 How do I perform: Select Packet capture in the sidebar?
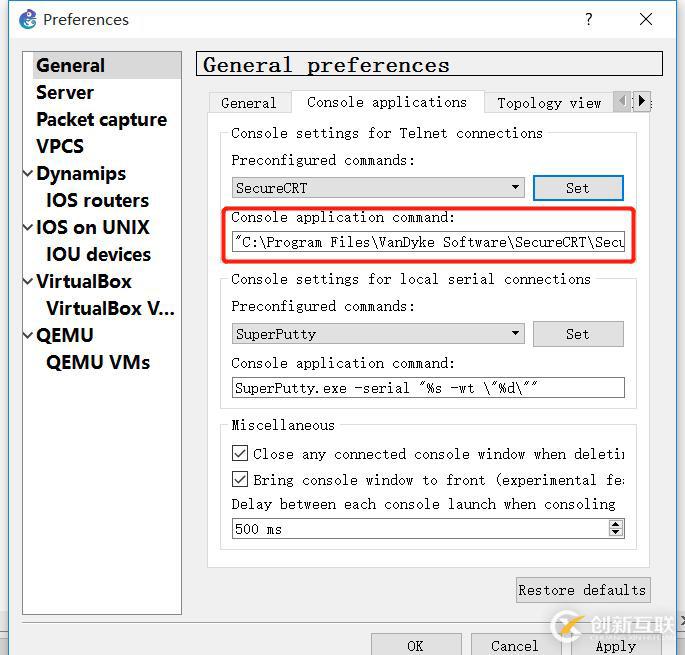tap(101, 120)
